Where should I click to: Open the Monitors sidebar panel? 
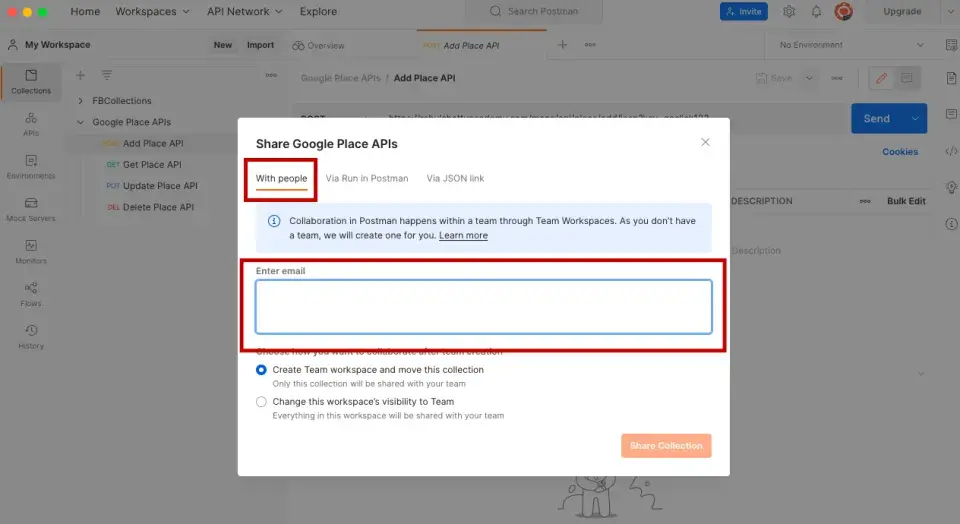[x=31, y=252]
